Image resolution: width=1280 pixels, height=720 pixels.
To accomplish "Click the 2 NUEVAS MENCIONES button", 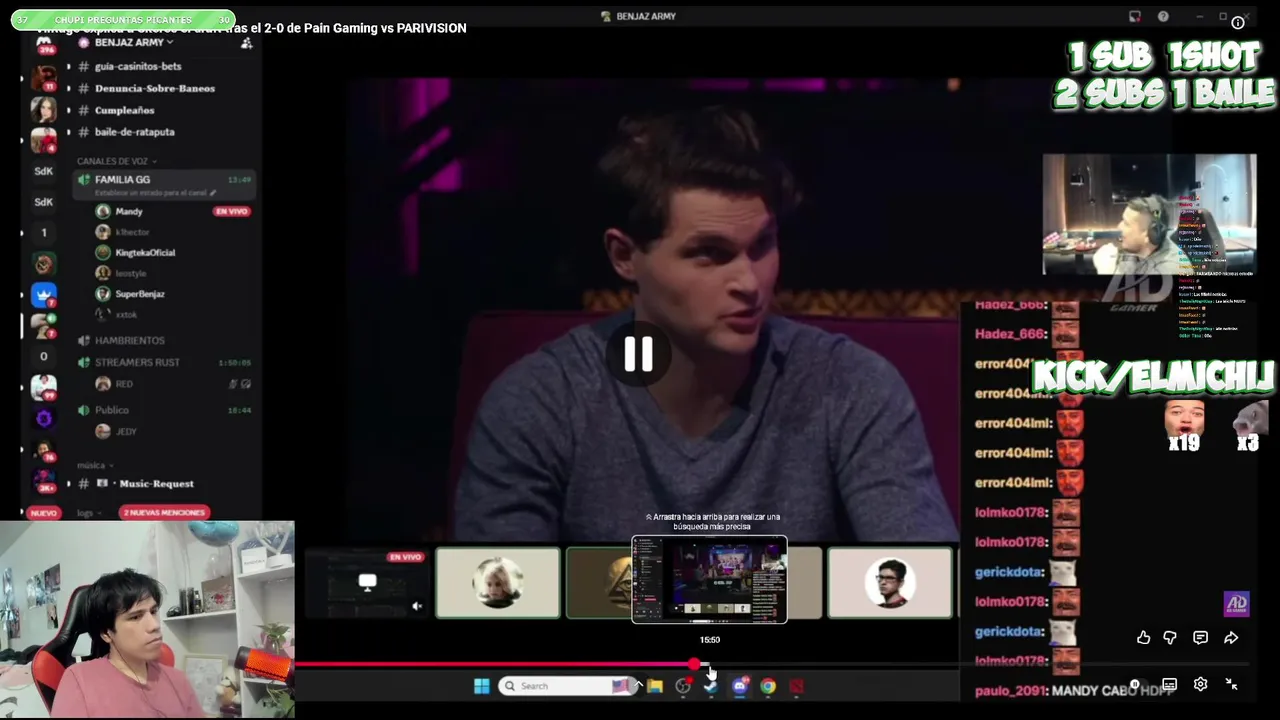I will [x=164, y=513].
